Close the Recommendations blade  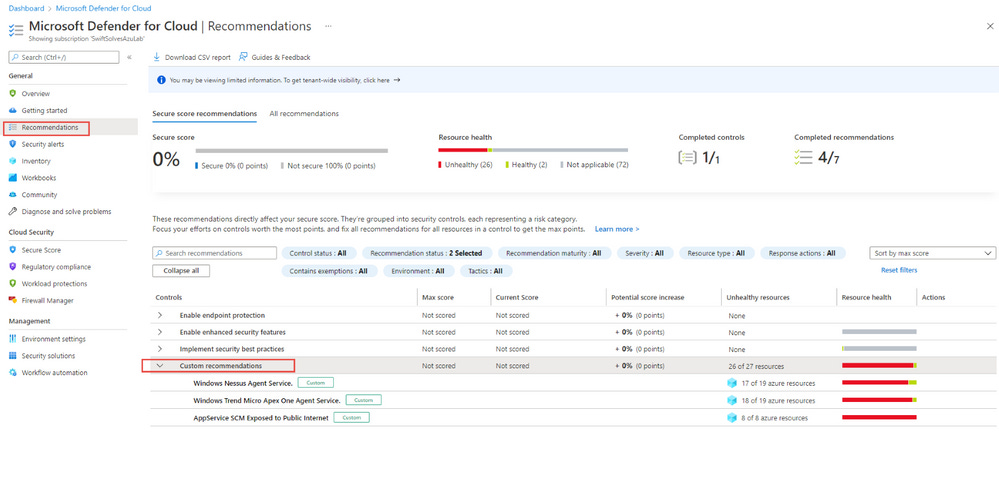(x=989, y=26)
